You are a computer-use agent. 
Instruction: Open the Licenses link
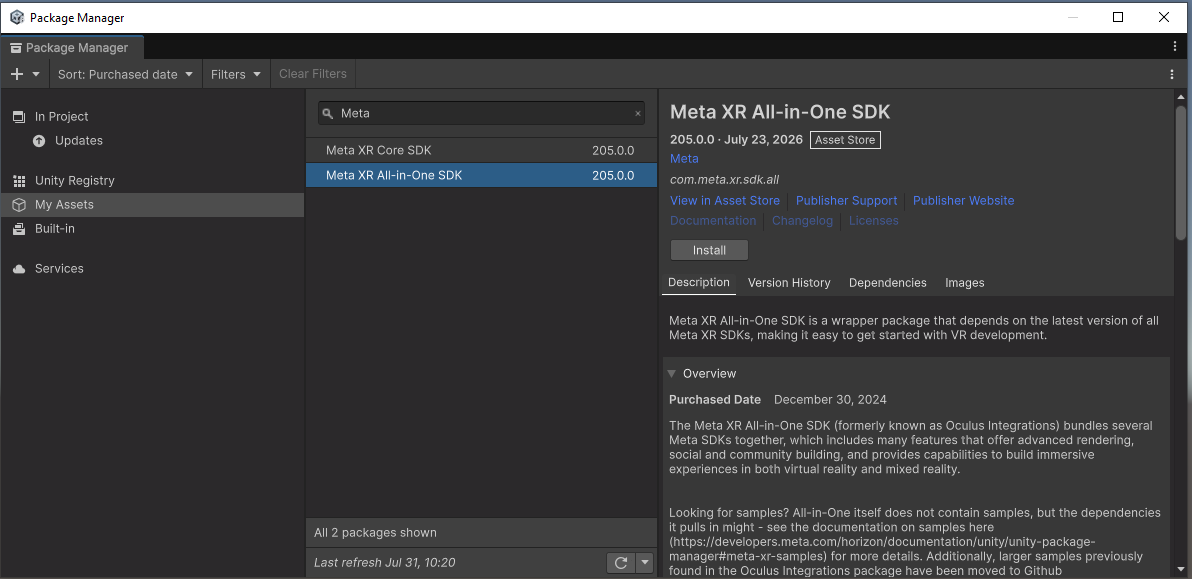click(x=873, y=220)
